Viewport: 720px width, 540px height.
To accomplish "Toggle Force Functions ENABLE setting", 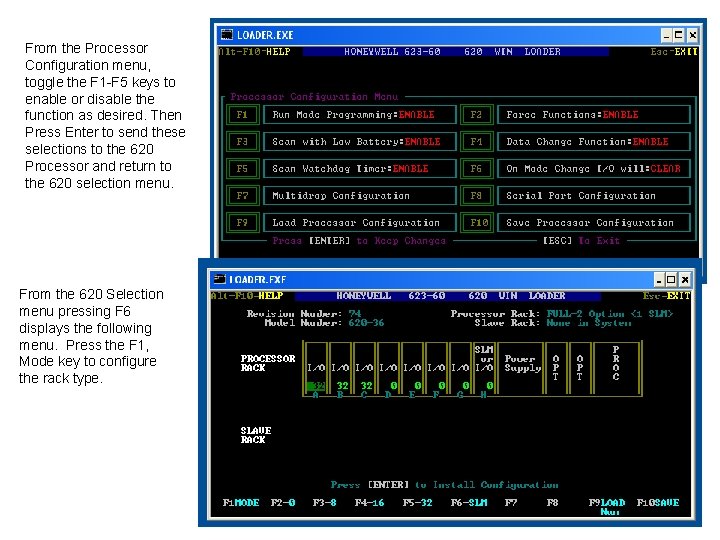I will click(594, 114).
